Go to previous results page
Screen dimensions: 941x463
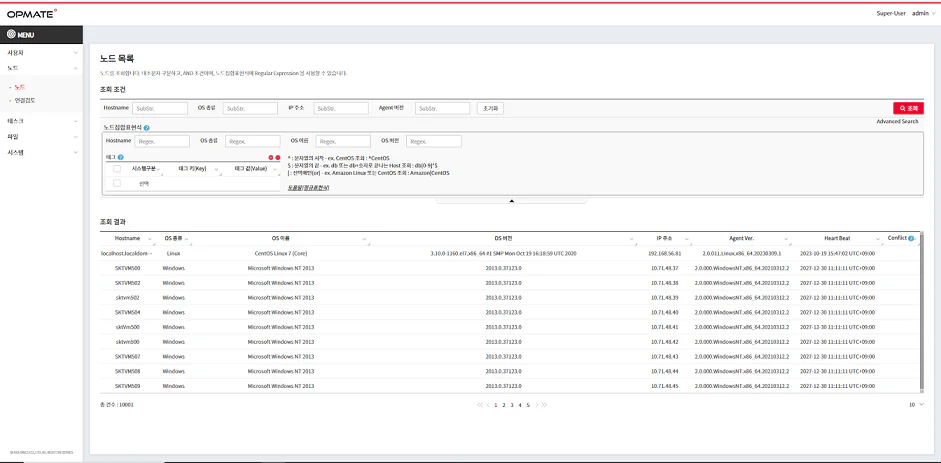(x=488, y=405)
